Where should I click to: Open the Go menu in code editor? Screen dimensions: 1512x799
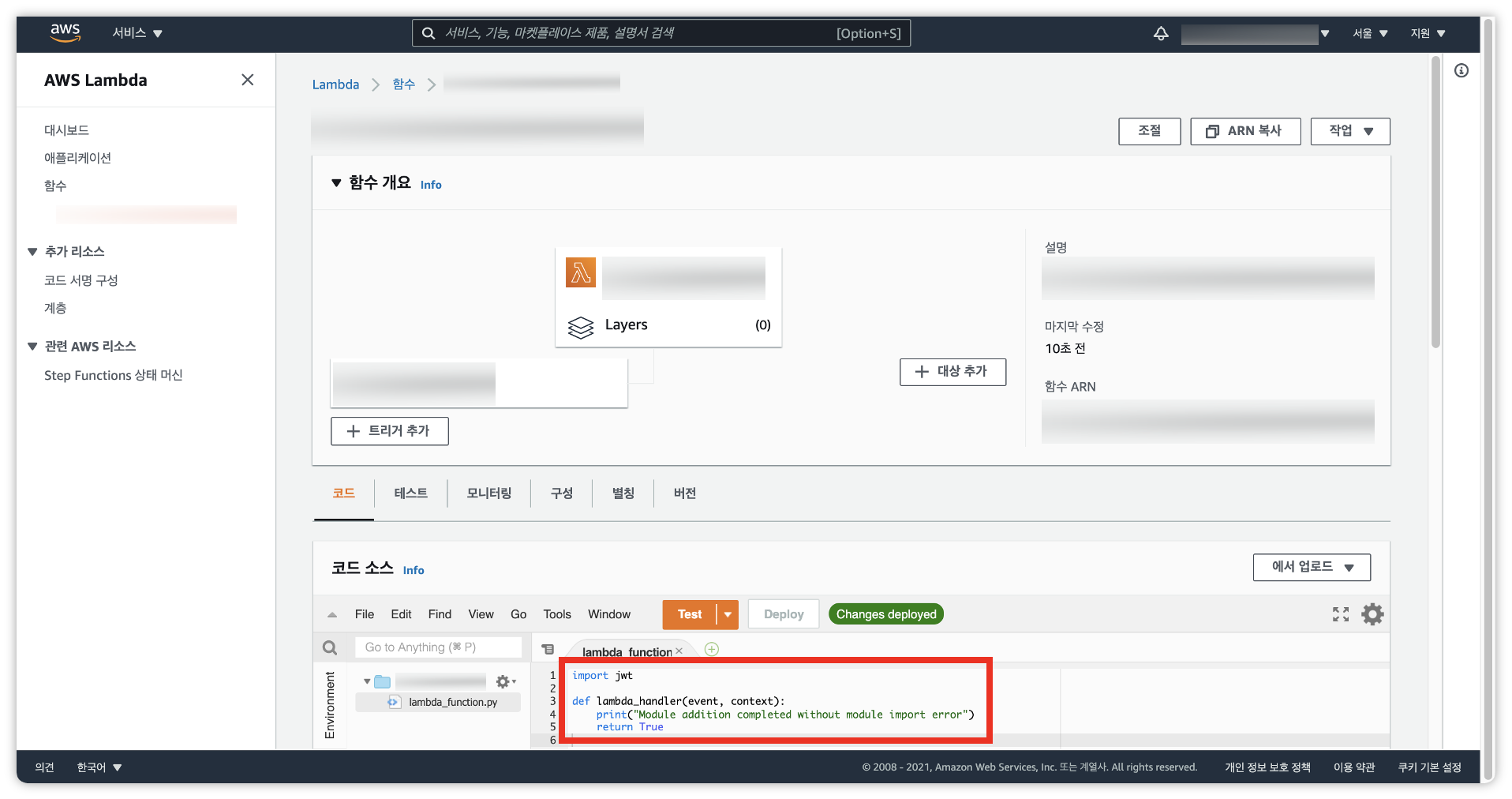tap(518, 614)
